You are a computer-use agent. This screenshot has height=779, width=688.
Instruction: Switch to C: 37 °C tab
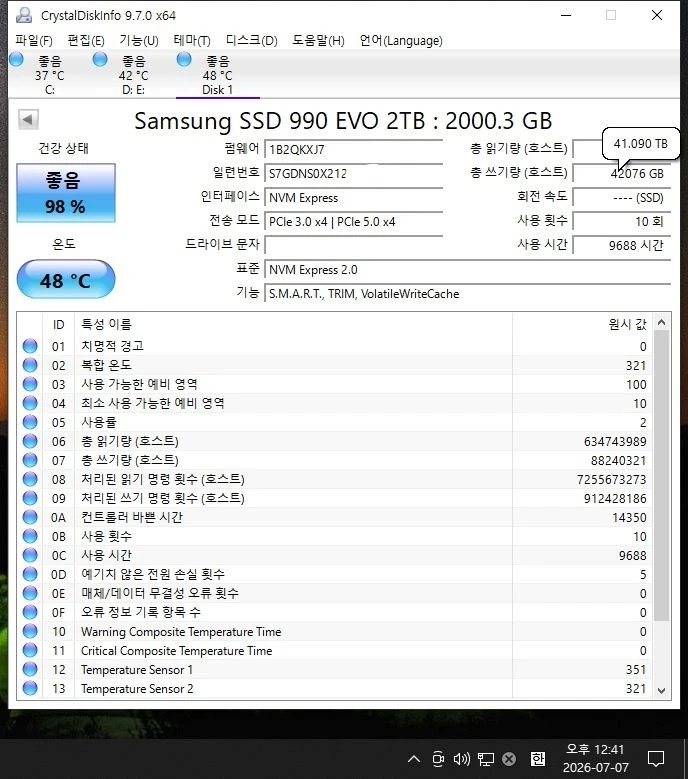coord(50,75)
